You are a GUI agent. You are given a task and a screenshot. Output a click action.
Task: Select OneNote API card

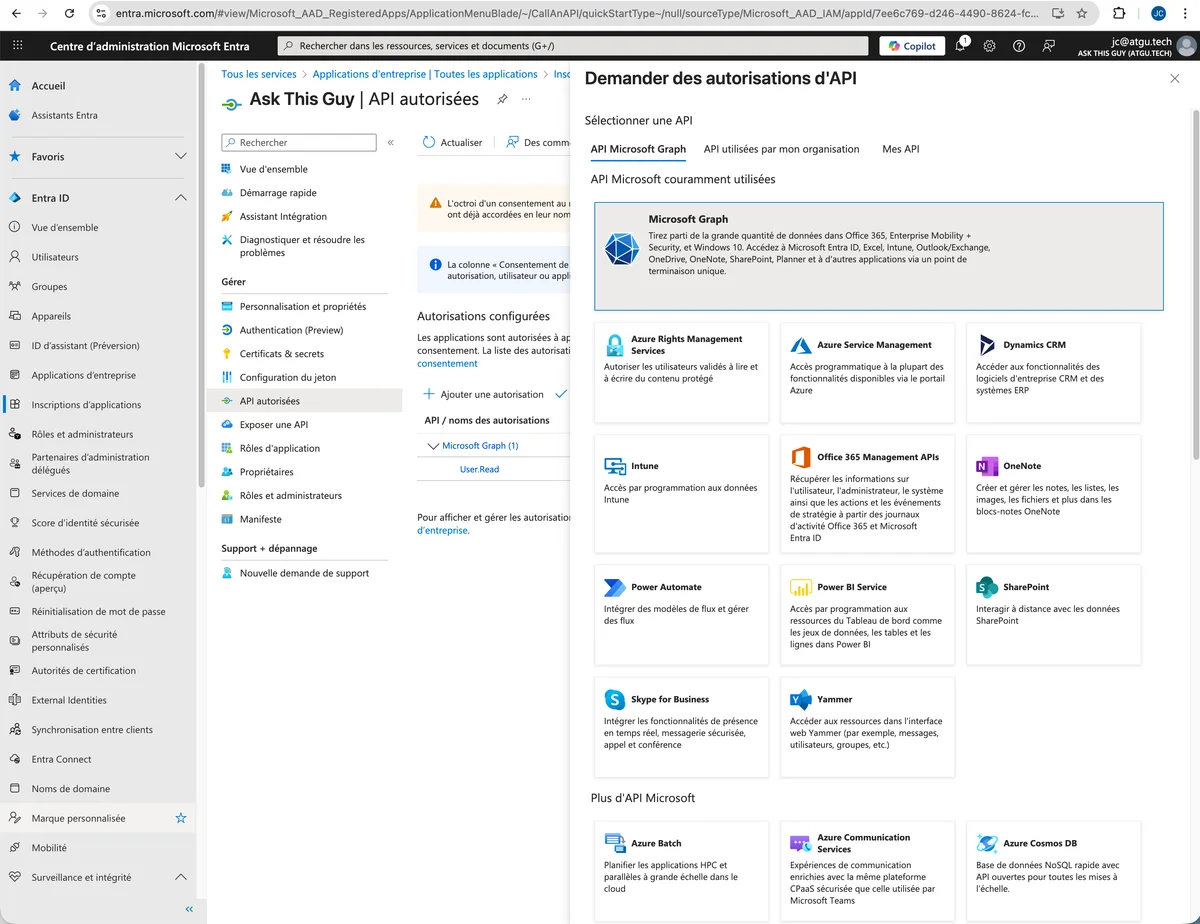pyautogui.click(x=1053, y=494)
